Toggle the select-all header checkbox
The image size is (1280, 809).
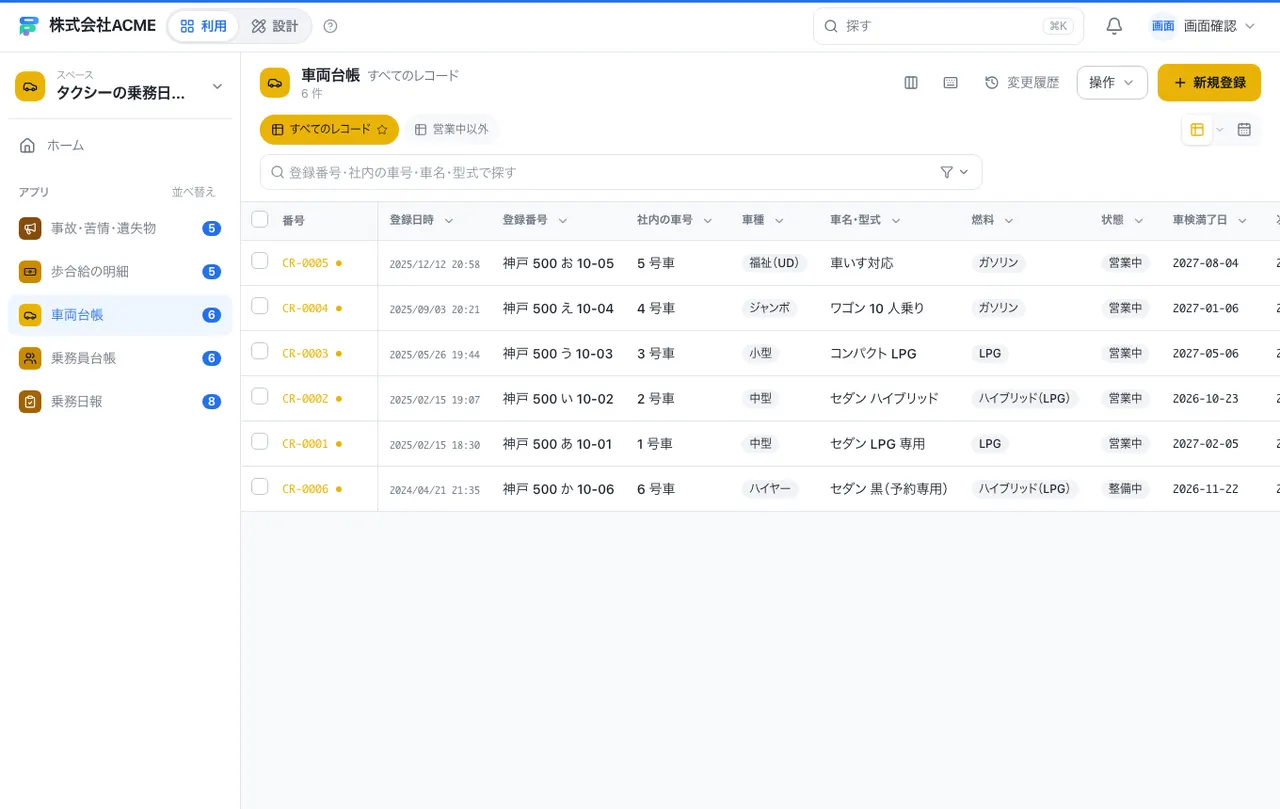point(260,219)
